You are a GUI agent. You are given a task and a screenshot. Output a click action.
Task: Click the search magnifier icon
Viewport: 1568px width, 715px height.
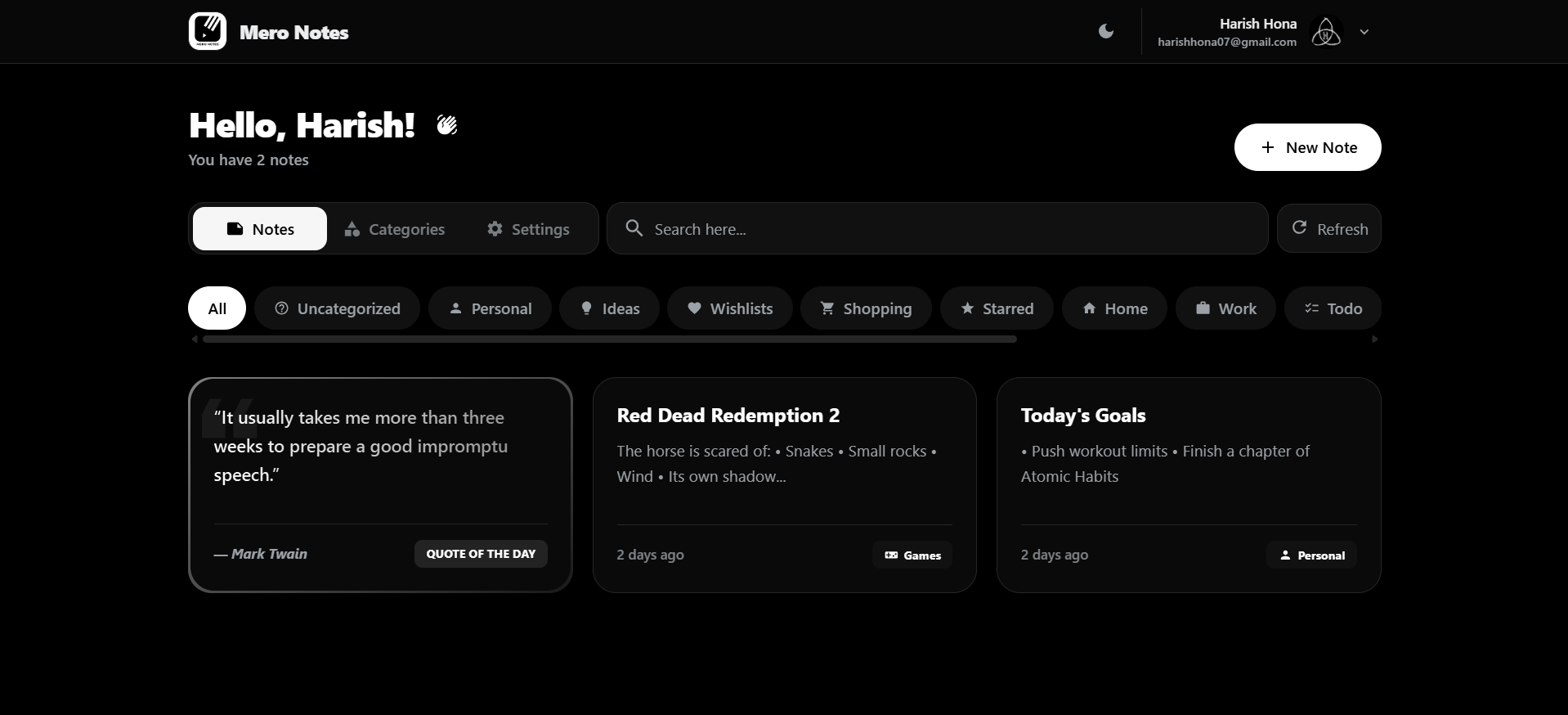tap(634, 228)
